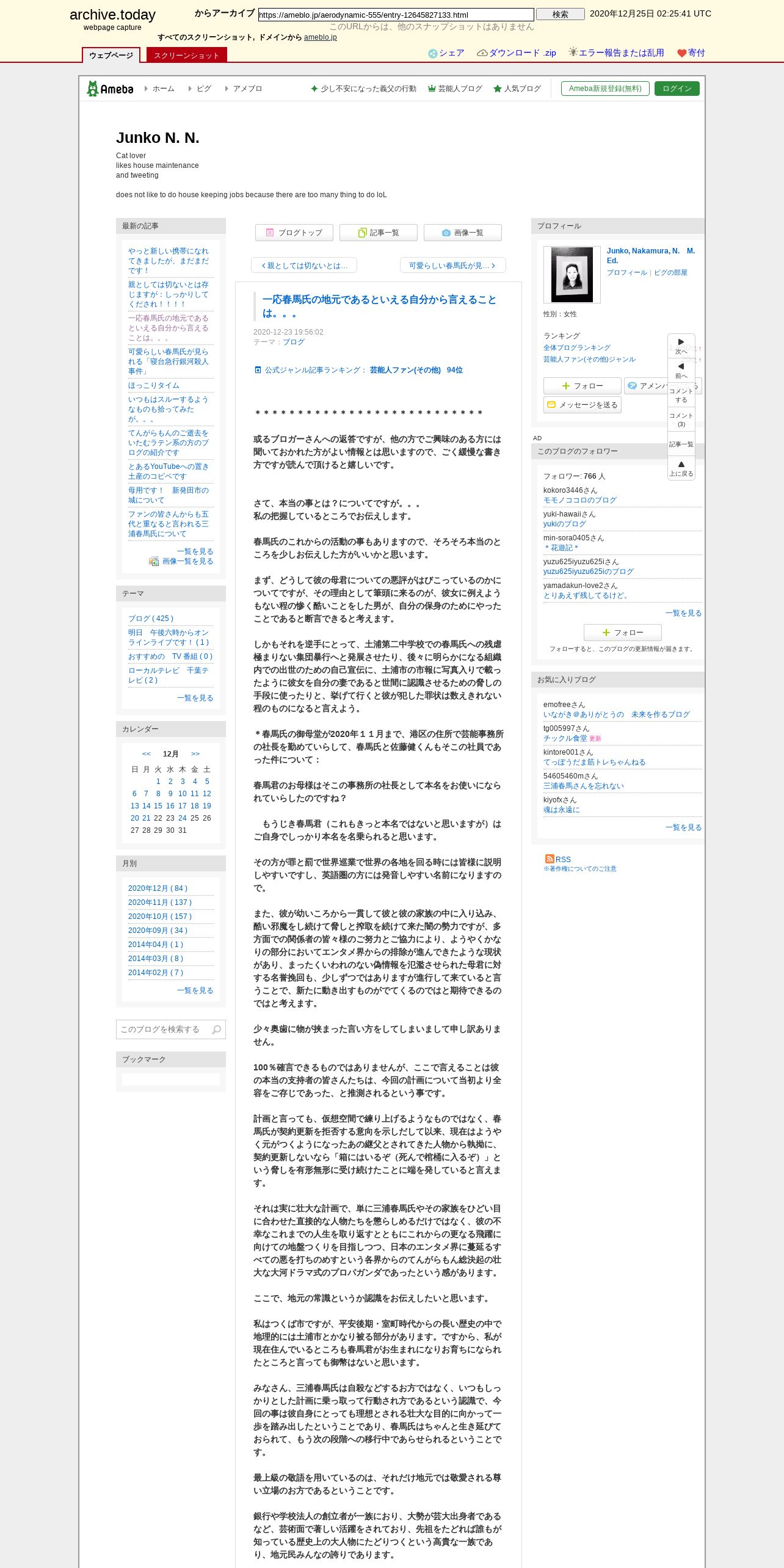Open archive 2020年11月 ( 137 )
Image resolution: width=784 pixels, height=1568 pixels.
tap(160, 902)
